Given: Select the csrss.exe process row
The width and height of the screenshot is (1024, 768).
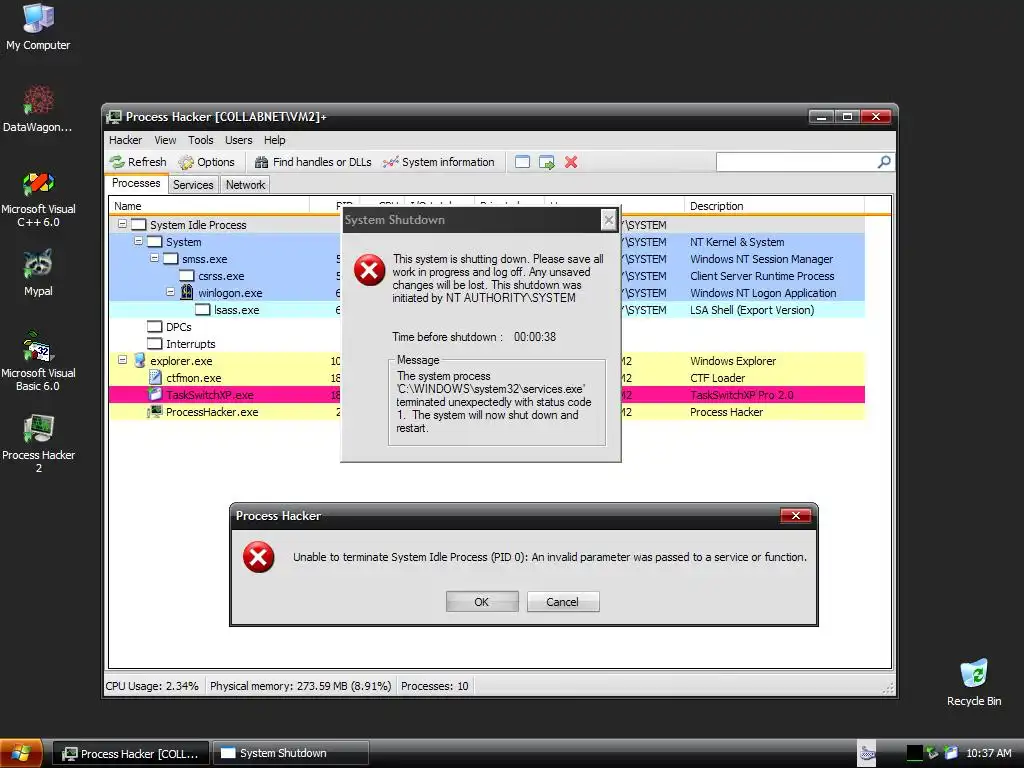Looking at the screenshot, I should click(487, 276).
